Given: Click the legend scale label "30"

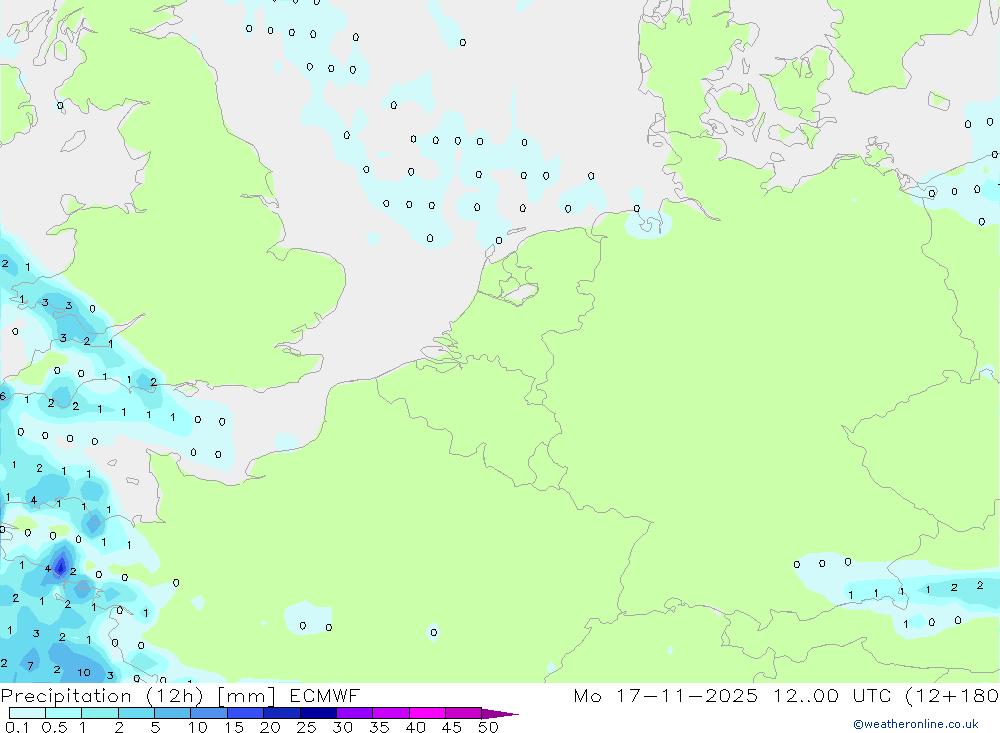Looking at the screenshot, I should pos(342,727).
